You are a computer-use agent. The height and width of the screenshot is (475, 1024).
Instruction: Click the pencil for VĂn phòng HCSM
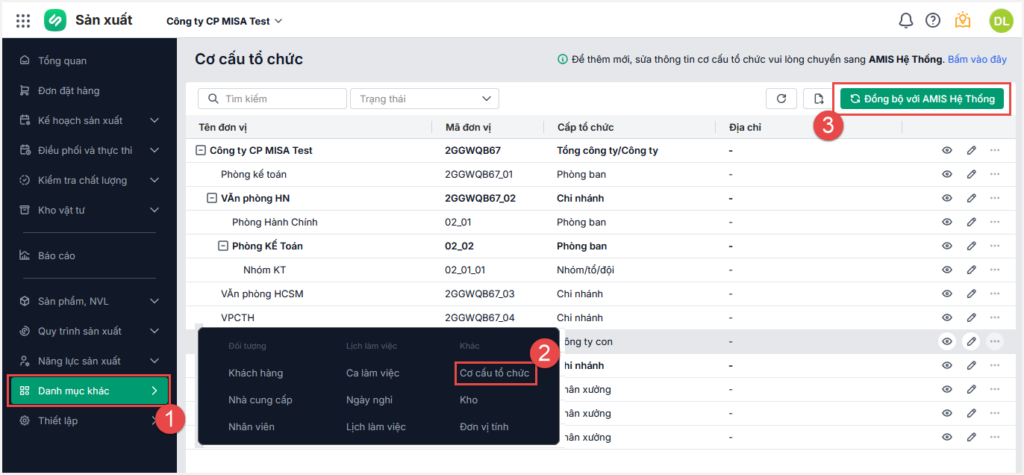971,294
